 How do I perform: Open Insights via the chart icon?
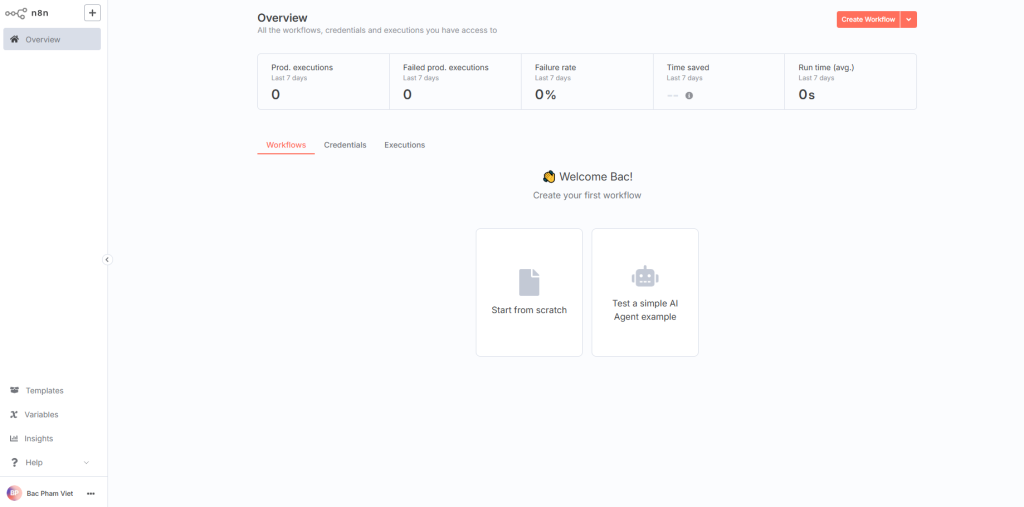14,438
